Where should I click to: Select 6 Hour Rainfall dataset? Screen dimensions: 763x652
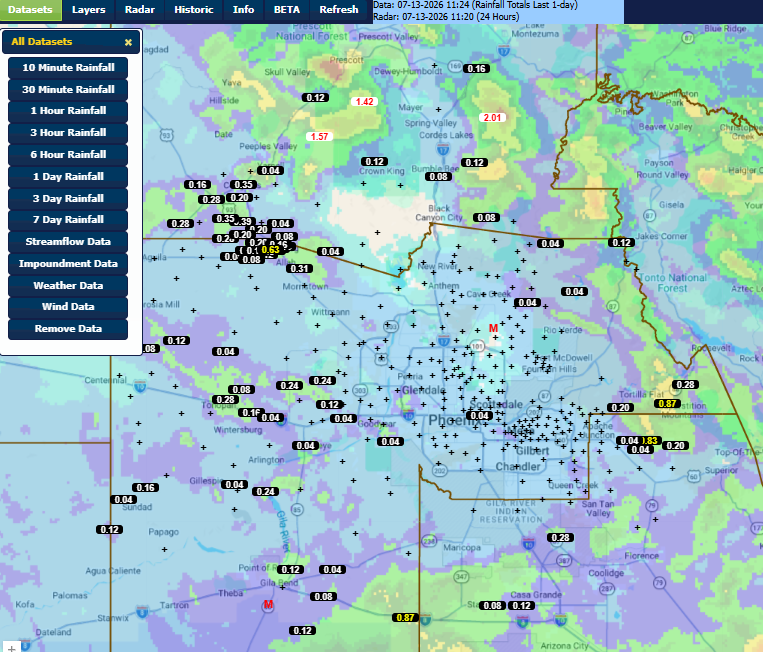68,155
